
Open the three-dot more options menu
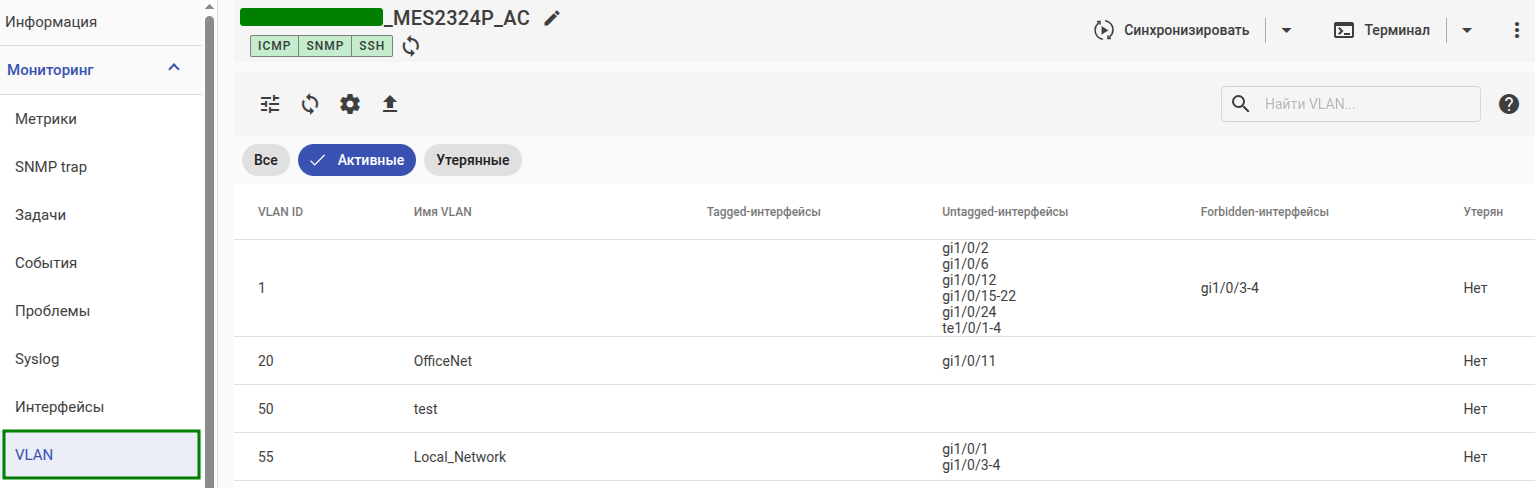[x=1517, y=30]
